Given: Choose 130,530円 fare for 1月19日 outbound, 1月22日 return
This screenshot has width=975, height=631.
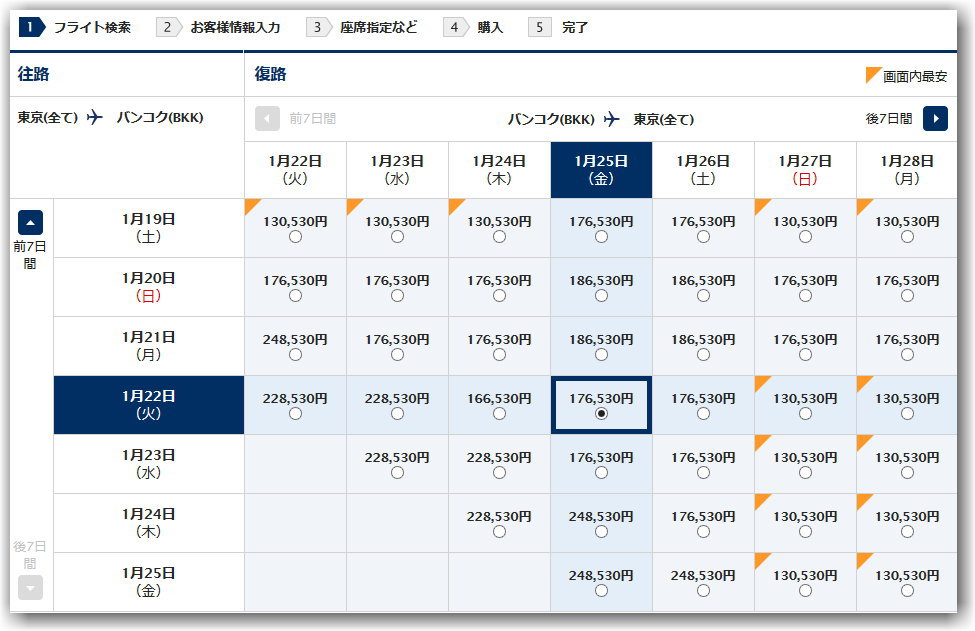Looking at the screenshot, I should [295, 237].
